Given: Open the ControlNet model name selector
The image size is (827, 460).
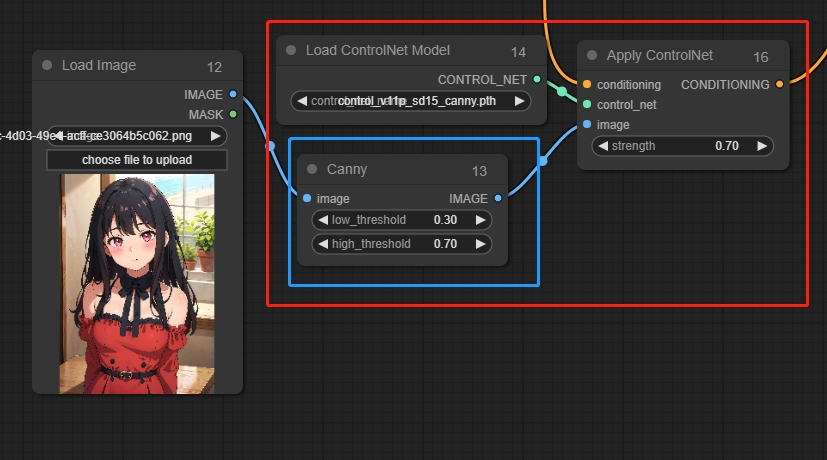Looking at the screenshot, I should pos(410,101).
